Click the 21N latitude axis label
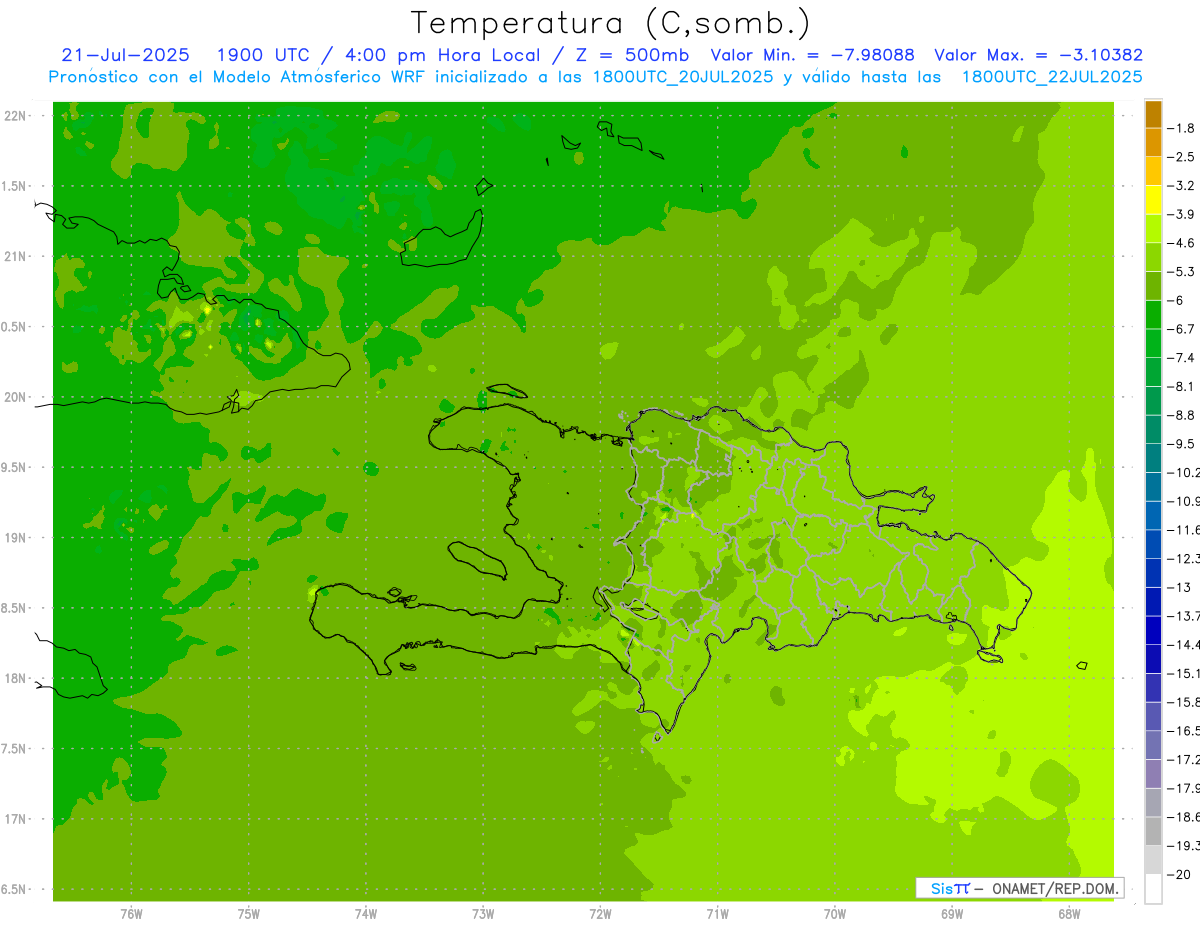 click(x=15, y=257)
